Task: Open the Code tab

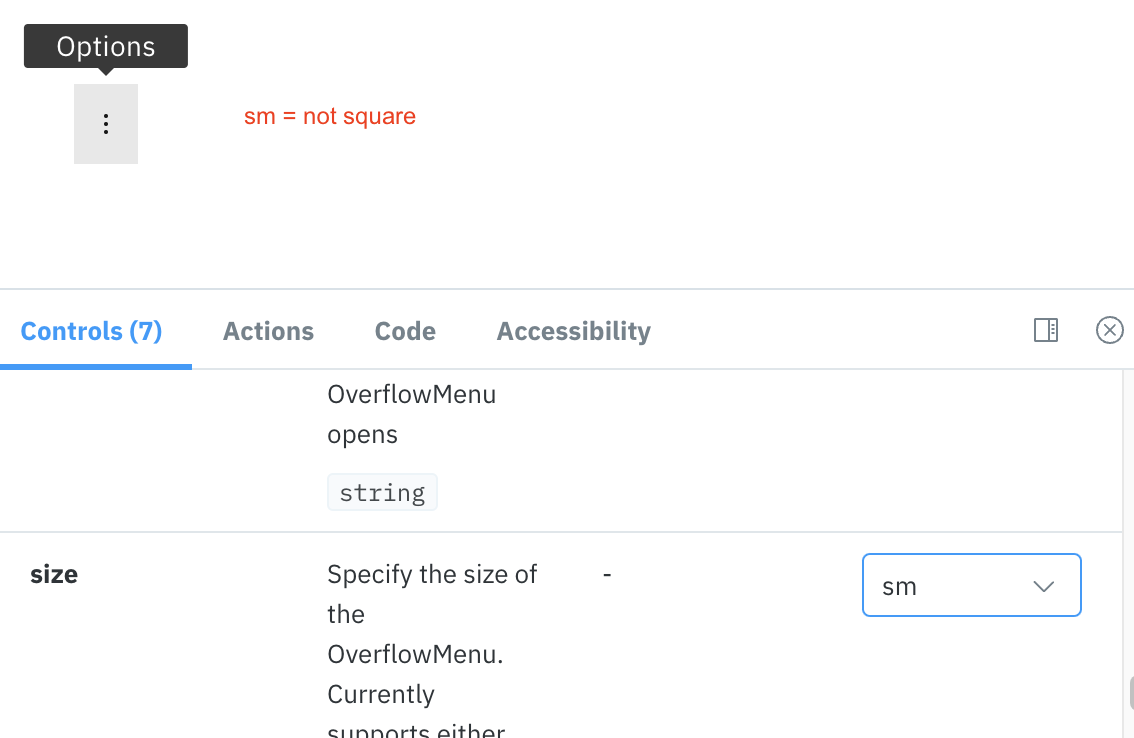Action: pyautogui.click(x=404, y=331)
